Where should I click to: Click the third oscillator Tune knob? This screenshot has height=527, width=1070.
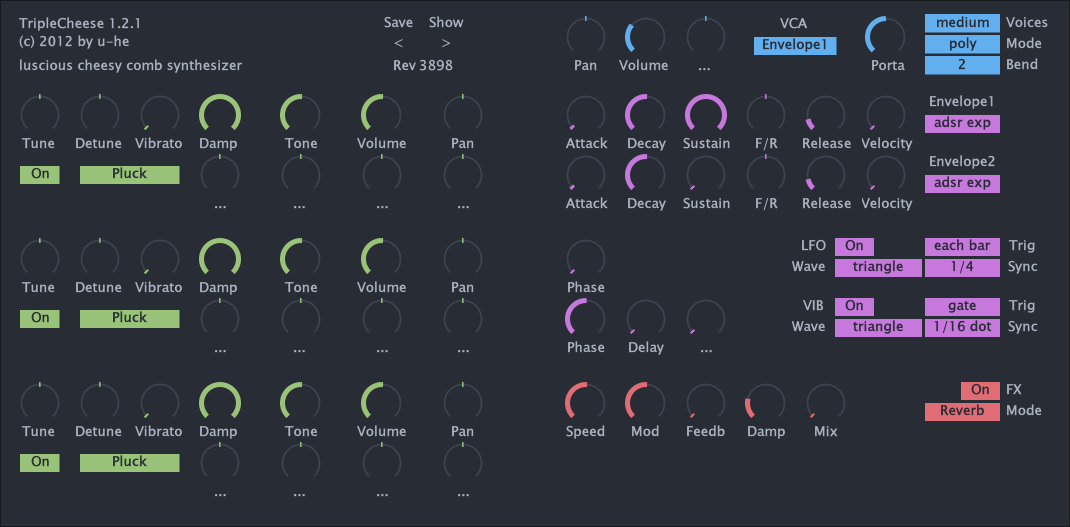(x=40, y=401)
